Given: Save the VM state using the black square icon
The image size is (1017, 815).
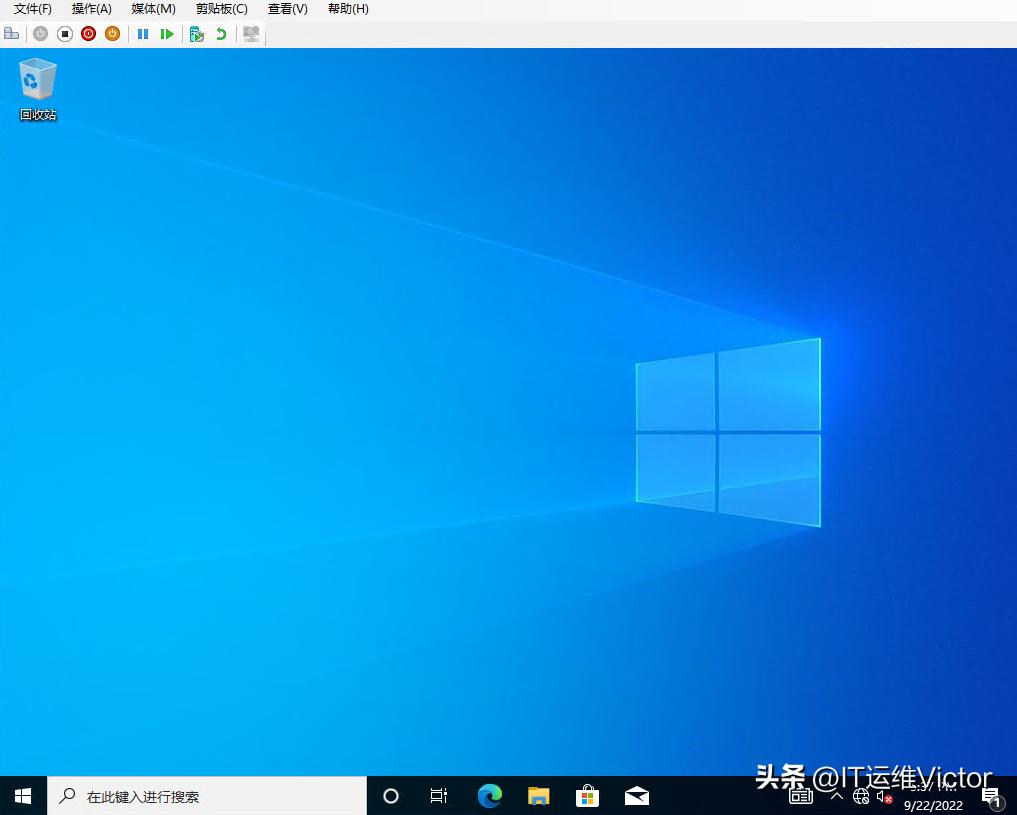Looking at the screenshot, I should pos(64,33).
